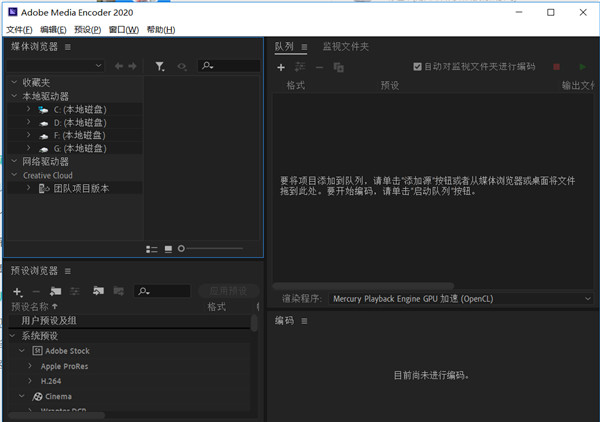Click the red stop queue button
This screenshot has width=600, height=422.
point(557,67)
